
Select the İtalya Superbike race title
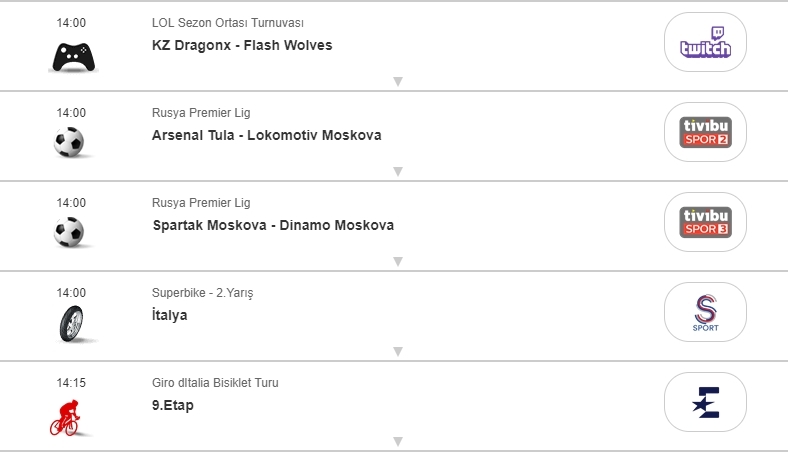click(170, 315)
